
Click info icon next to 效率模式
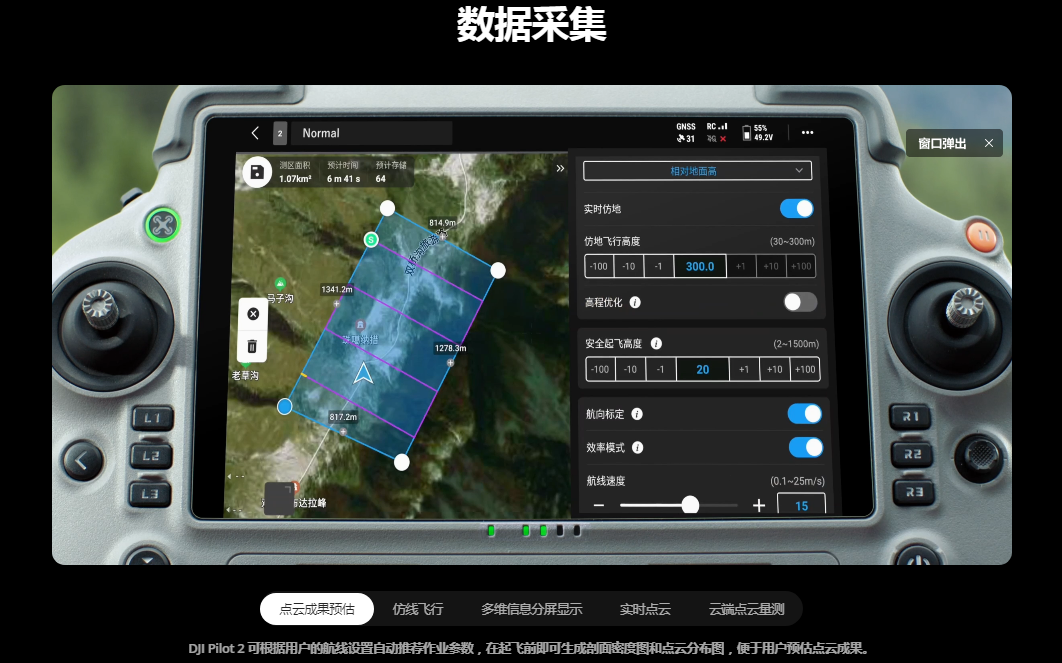(x=637, y=448)
